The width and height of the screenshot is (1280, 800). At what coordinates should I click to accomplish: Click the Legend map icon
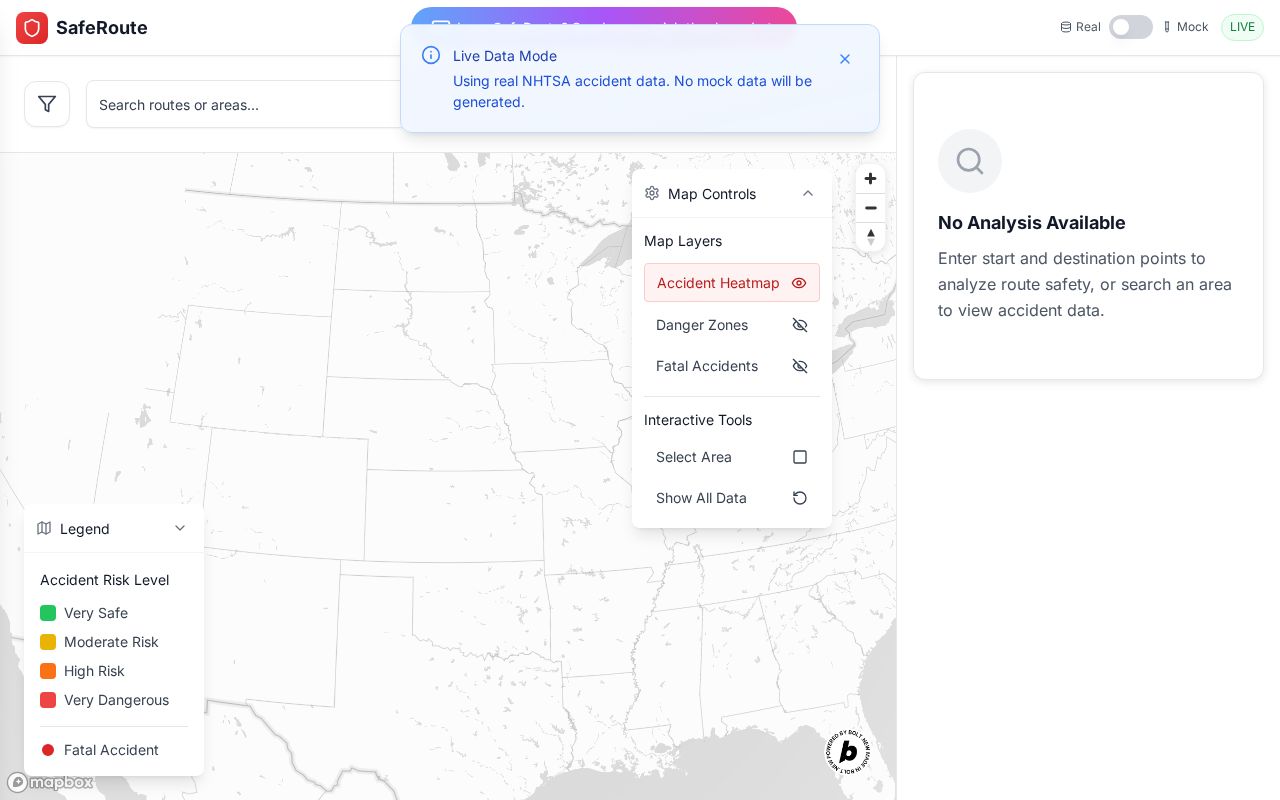point(44,528)
